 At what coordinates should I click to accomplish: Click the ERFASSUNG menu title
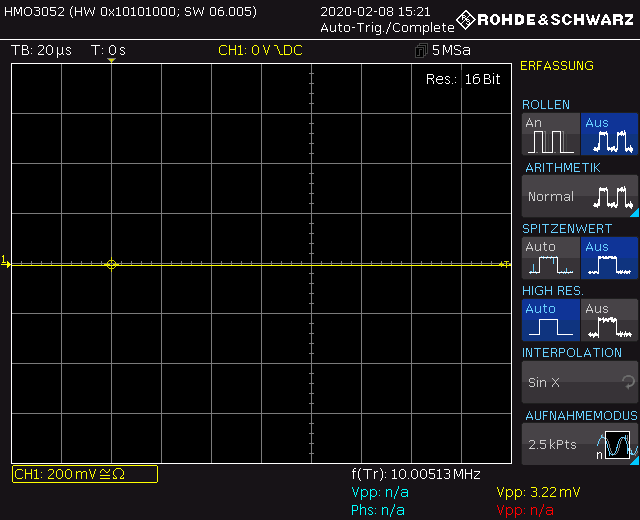point(557,66)
